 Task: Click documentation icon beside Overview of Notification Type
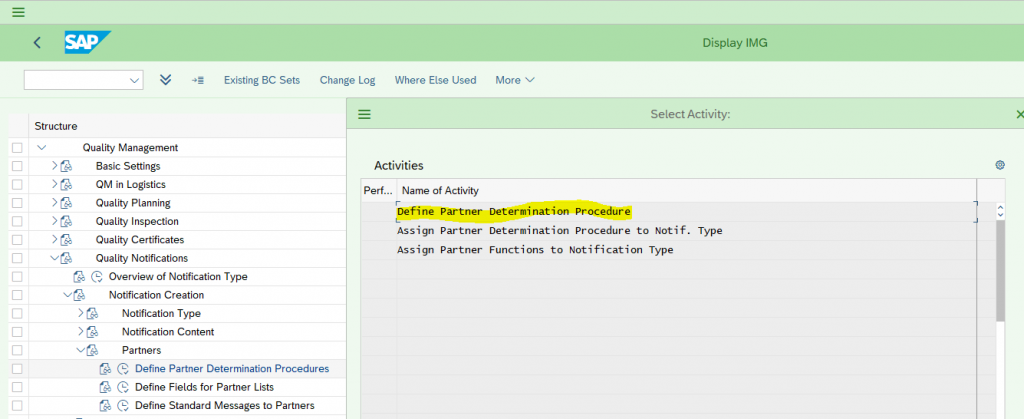click(79, 277)
